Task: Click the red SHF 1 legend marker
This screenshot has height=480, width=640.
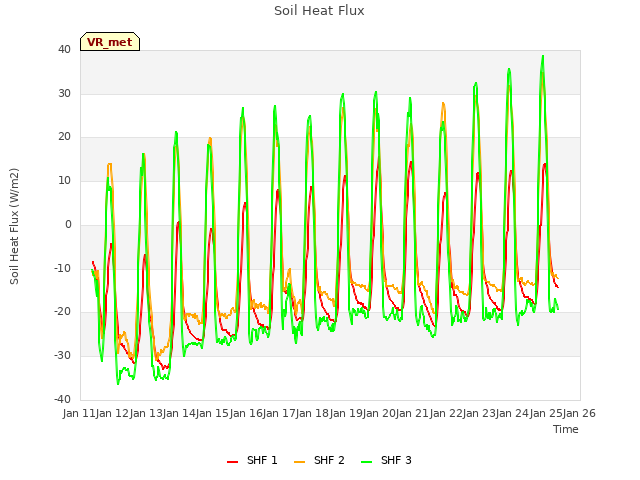Action: tap(232, 461)
